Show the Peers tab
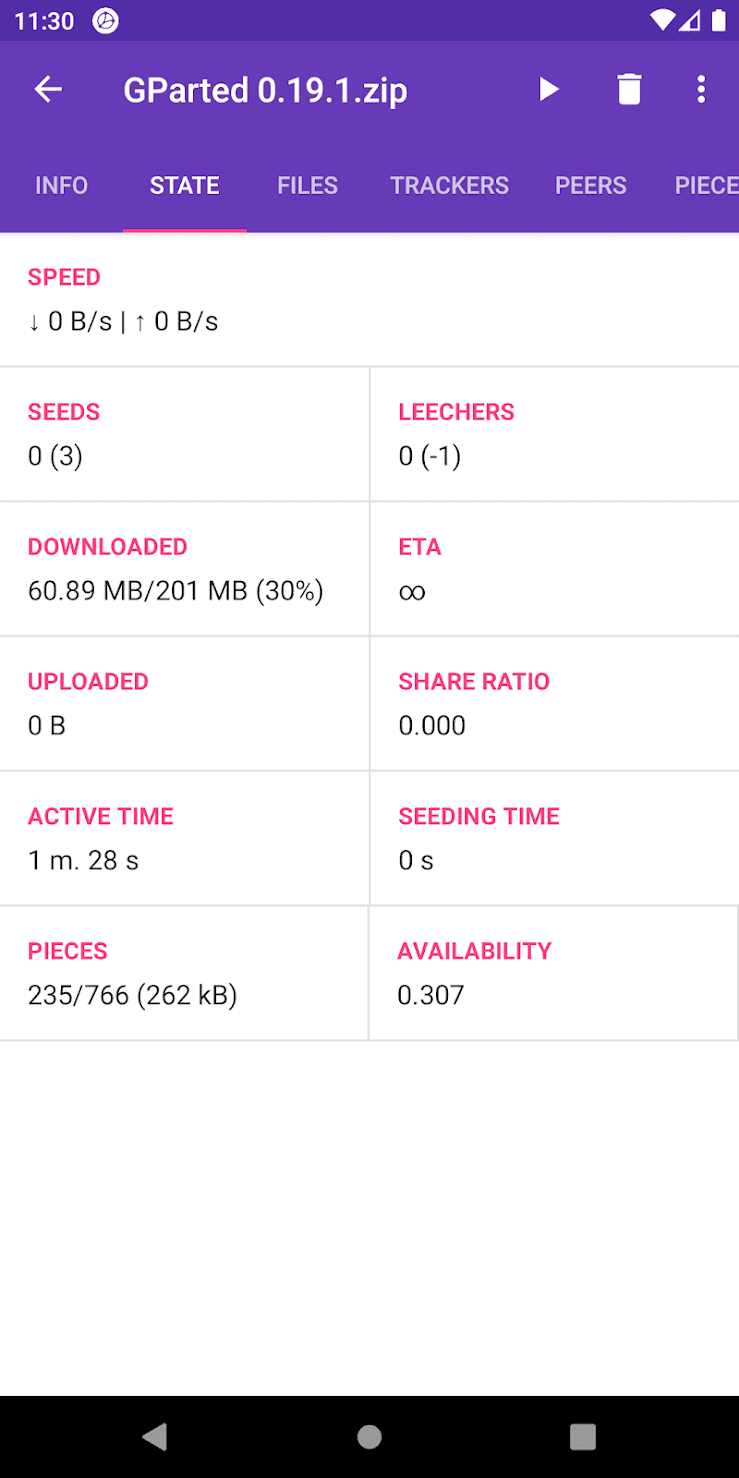Image resolution: width=739 pixels, height=1478 pixels. (591, 185)
